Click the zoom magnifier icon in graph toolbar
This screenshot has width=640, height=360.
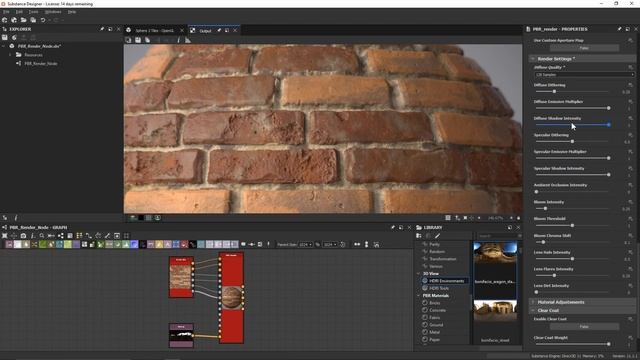point(42,236)
